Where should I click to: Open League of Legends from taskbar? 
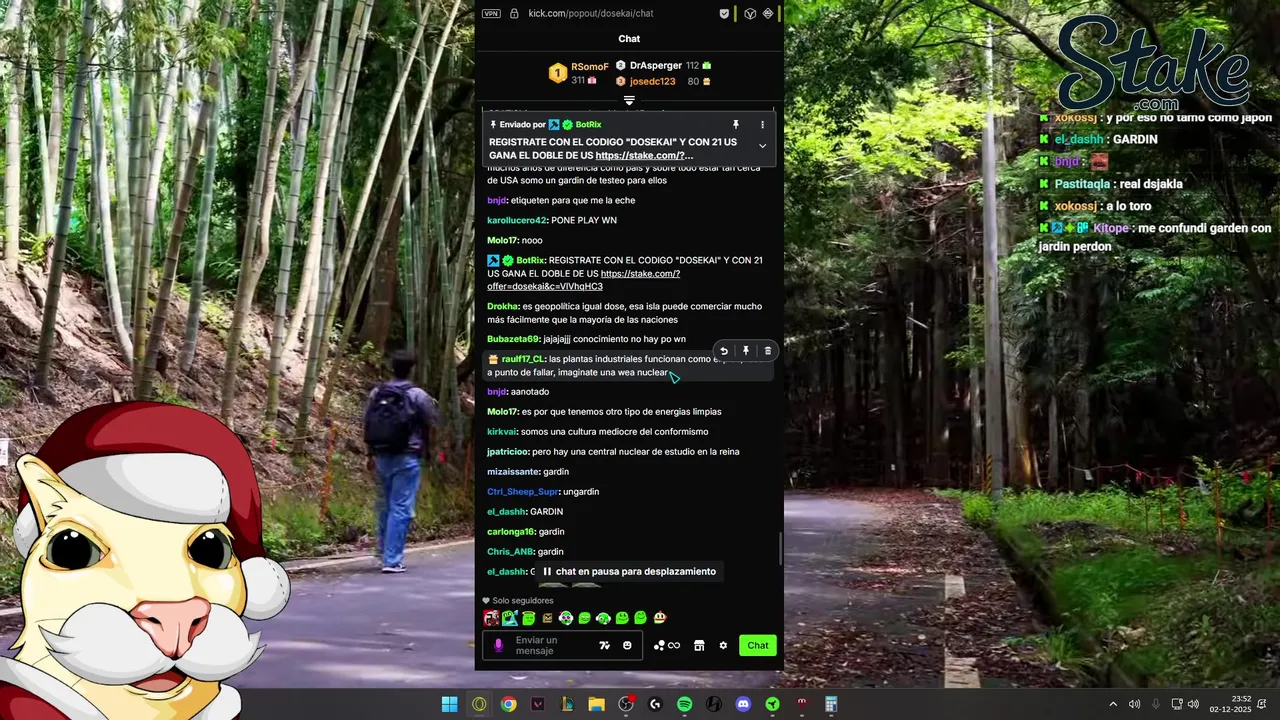pyautogui.click(x=567, y=704)
